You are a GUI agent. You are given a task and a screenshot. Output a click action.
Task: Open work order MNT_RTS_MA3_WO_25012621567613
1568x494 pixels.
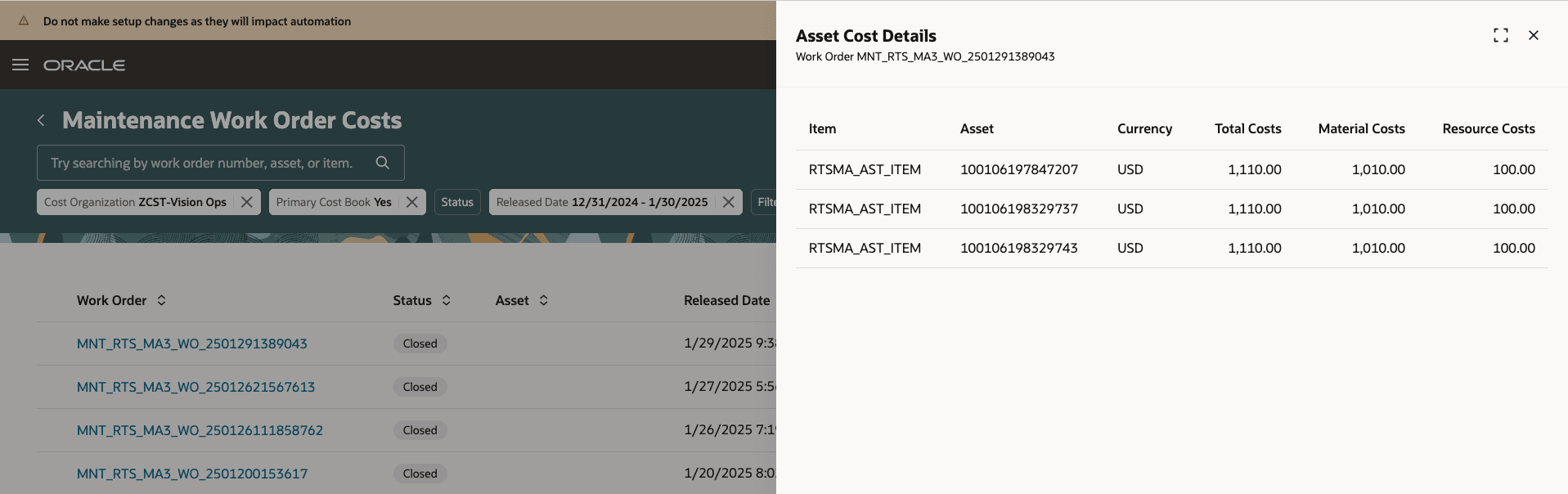pos(195,387)
